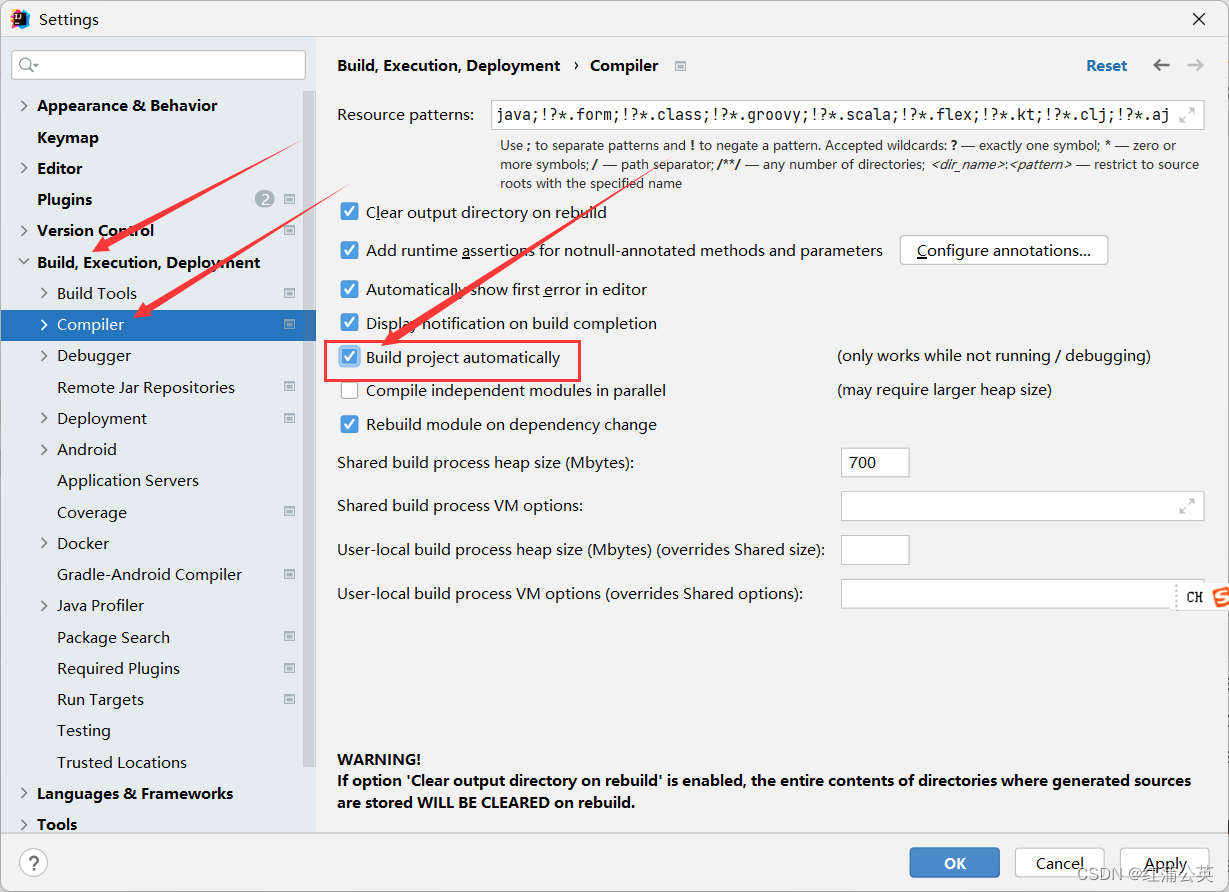Collapse Build, Execution, Deployment section
This screenshot has width=1229, height=892.
click(x=24, y=262)
